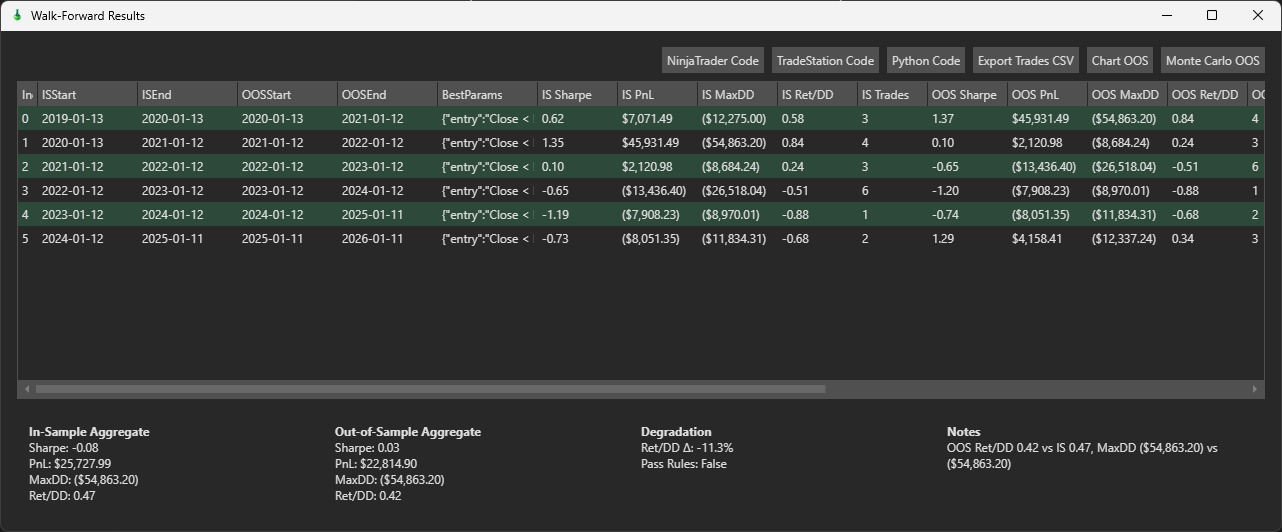Click Out-of-Sample Sharpe: 0.03 text

(x=368, y=448)
